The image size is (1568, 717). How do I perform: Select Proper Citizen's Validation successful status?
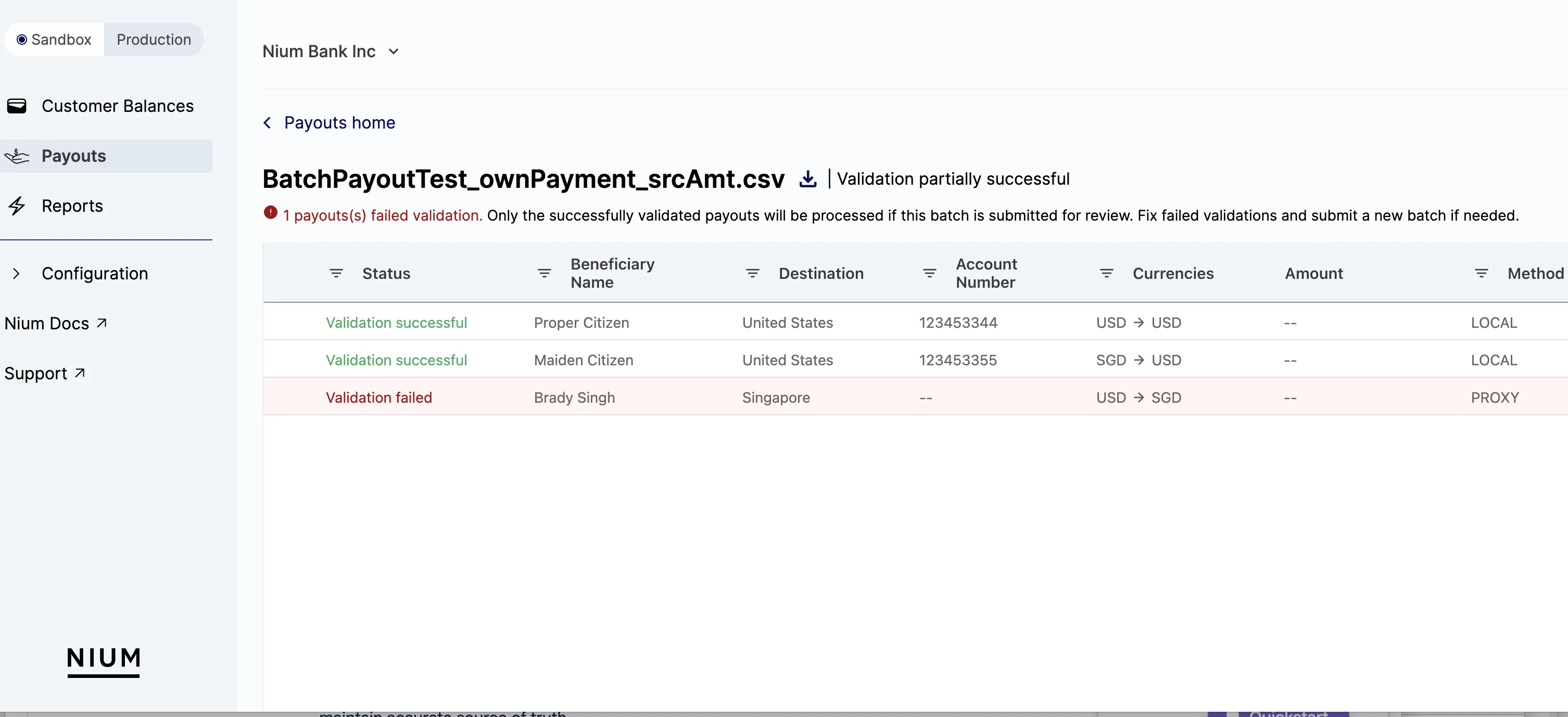pos(396,323)
